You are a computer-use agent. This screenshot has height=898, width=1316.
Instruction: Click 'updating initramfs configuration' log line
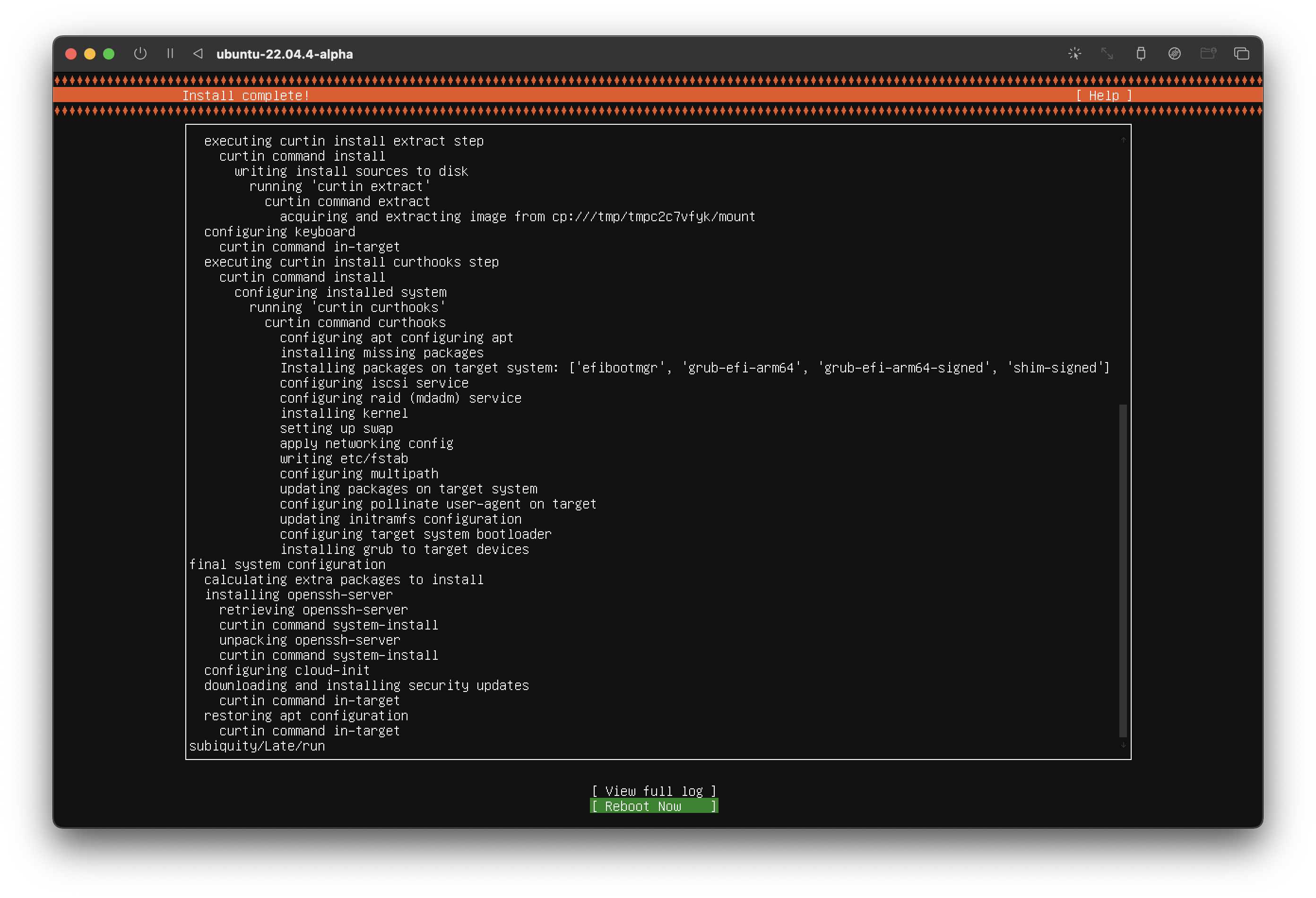point(400,519)
